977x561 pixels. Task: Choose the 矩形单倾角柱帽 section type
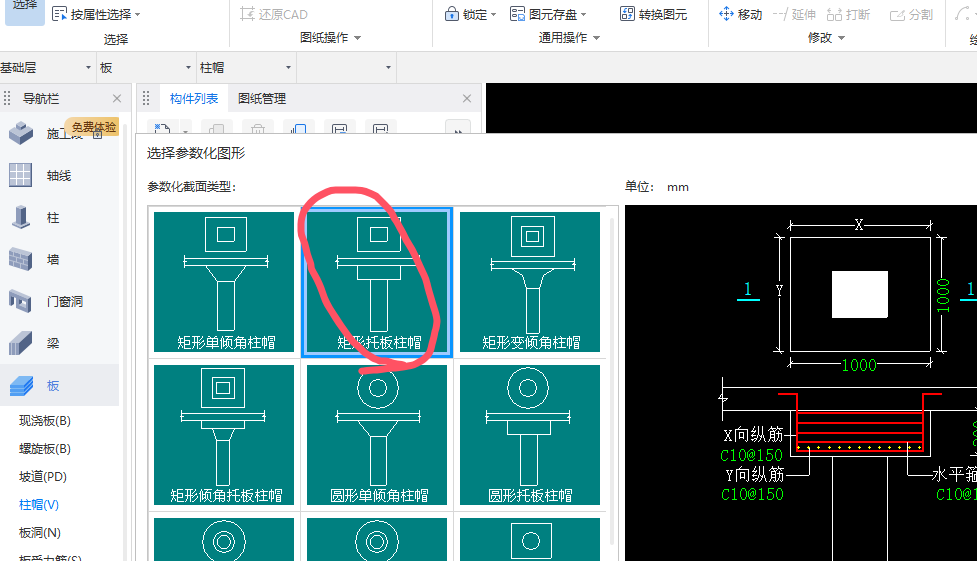224,282
